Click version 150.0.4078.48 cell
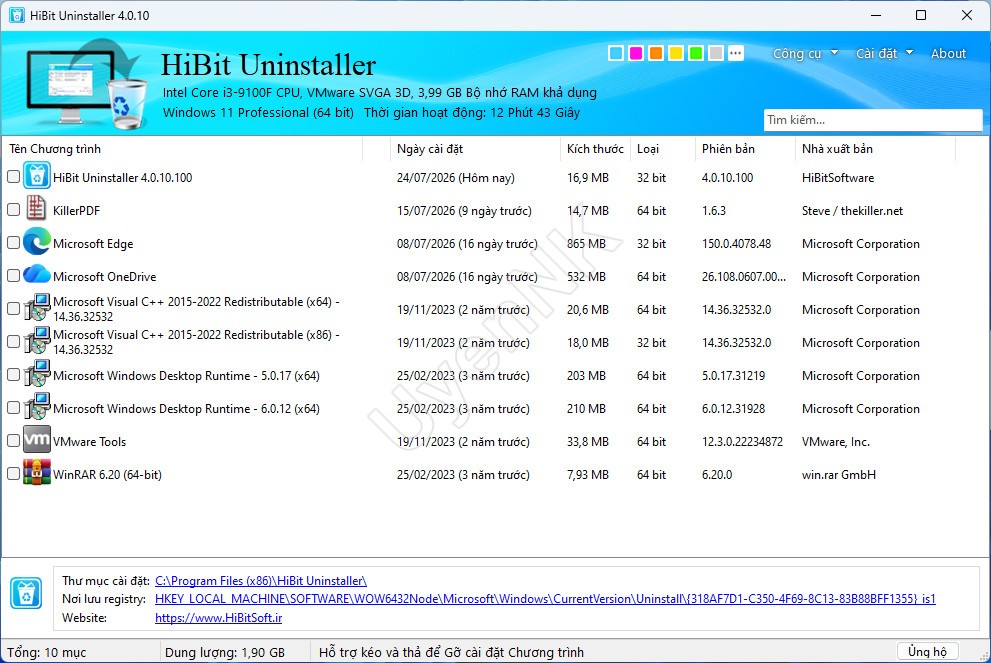 click(x=736, y=243)
